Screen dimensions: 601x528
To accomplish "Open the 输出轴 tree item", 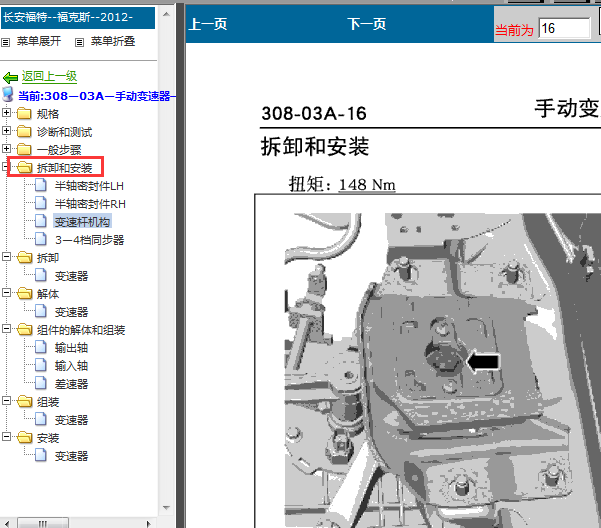I will (x=71, y=348).
